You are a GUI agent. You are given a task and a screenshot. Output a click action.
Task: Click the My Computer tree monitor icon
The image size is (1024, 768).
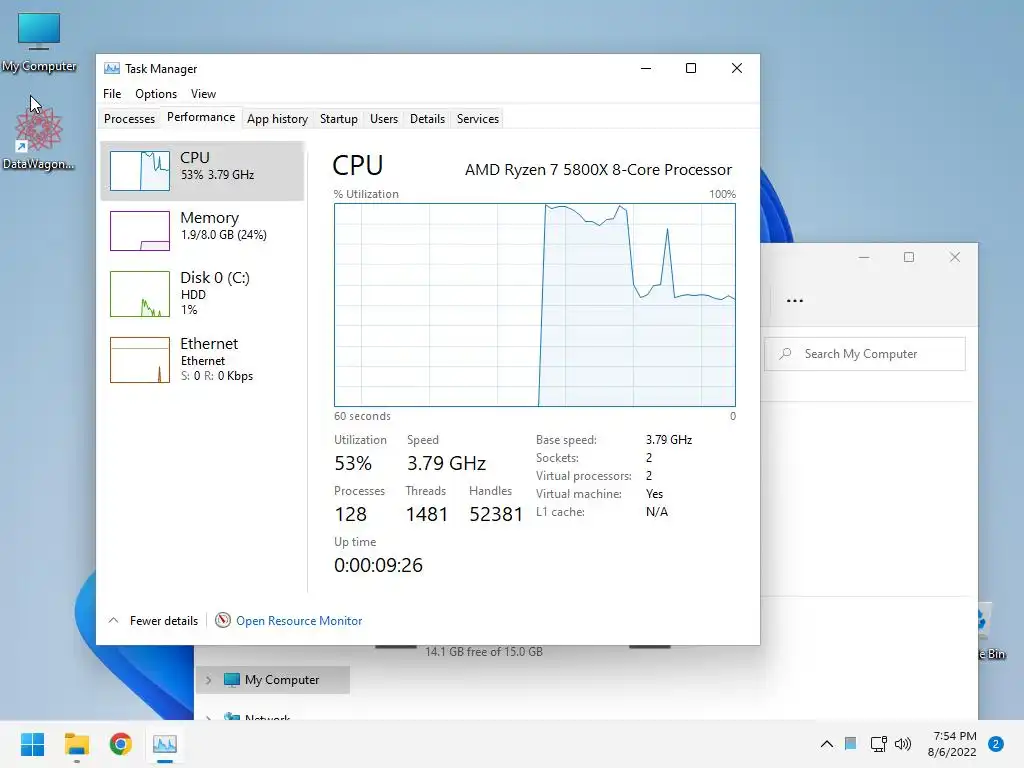(x=232, y=680)
